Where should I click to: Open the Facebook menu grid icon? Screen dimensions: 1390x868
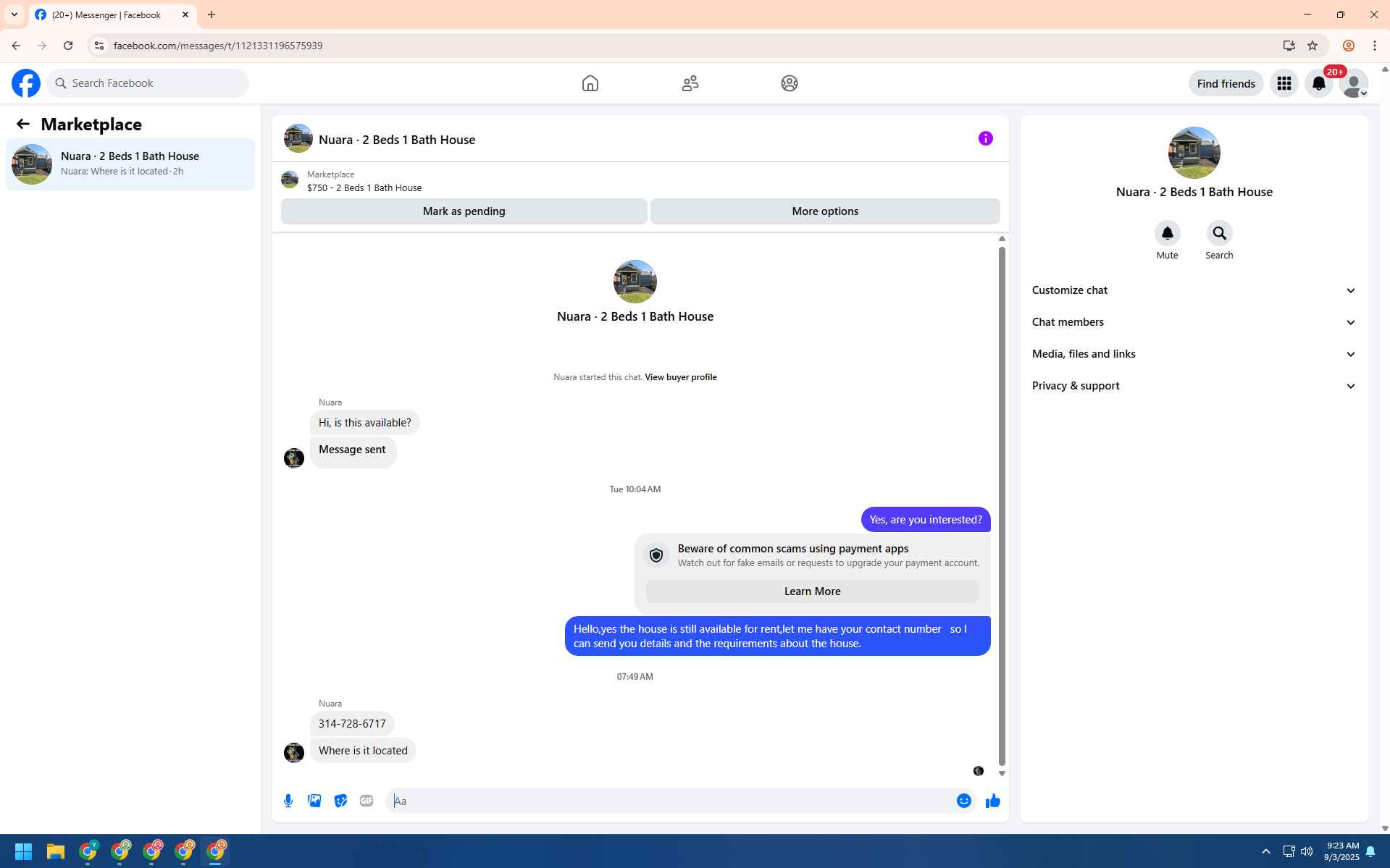(x=1284, y=83)
